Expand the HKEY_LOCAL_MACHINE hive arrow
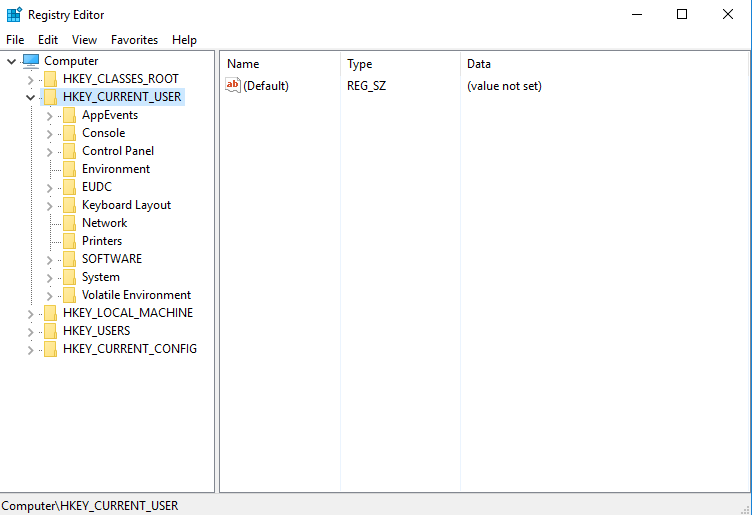This screenshot has width=752, height=515. pyautogui.click(x=30, y=314)
